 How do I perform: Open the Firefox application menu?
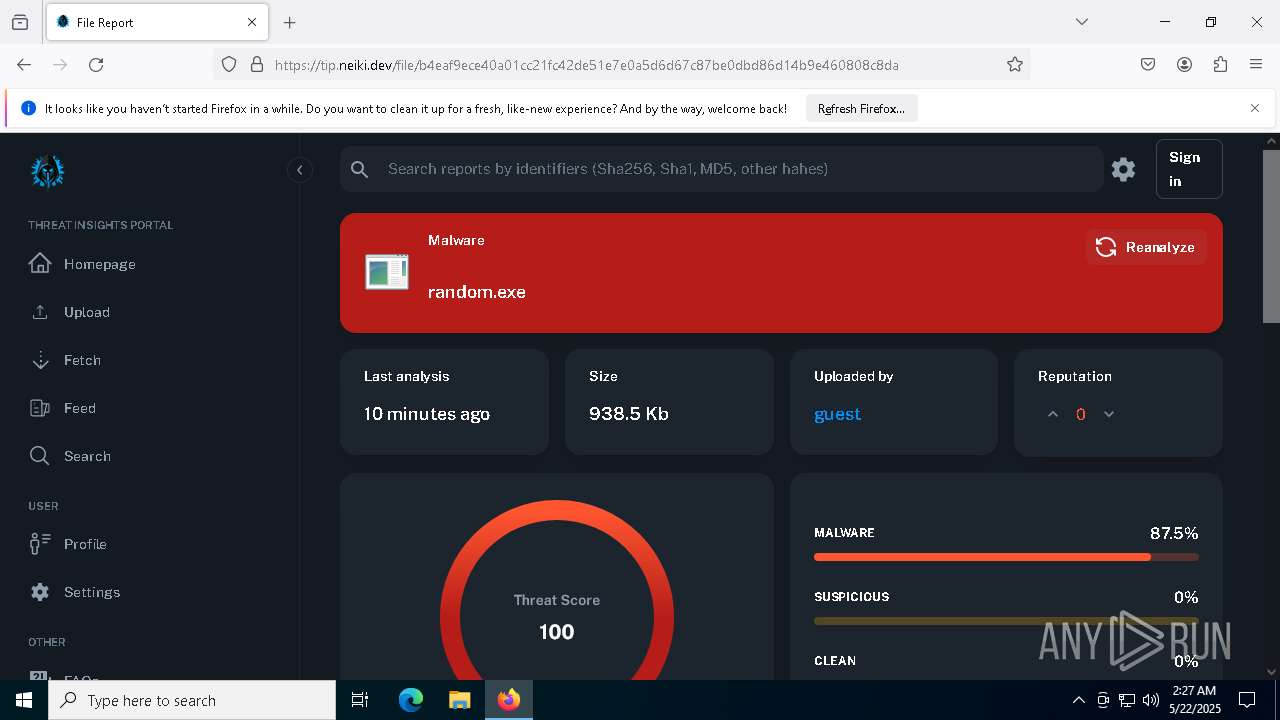pyautogui.click(x=1256, y=64)
